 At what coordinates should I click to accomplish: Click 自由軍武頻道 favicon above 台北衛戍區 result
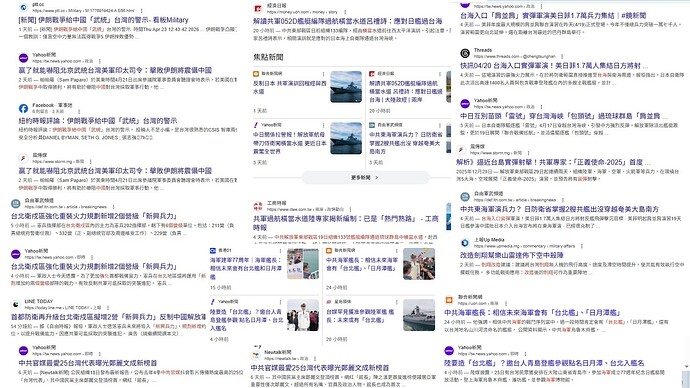(16, 203)
